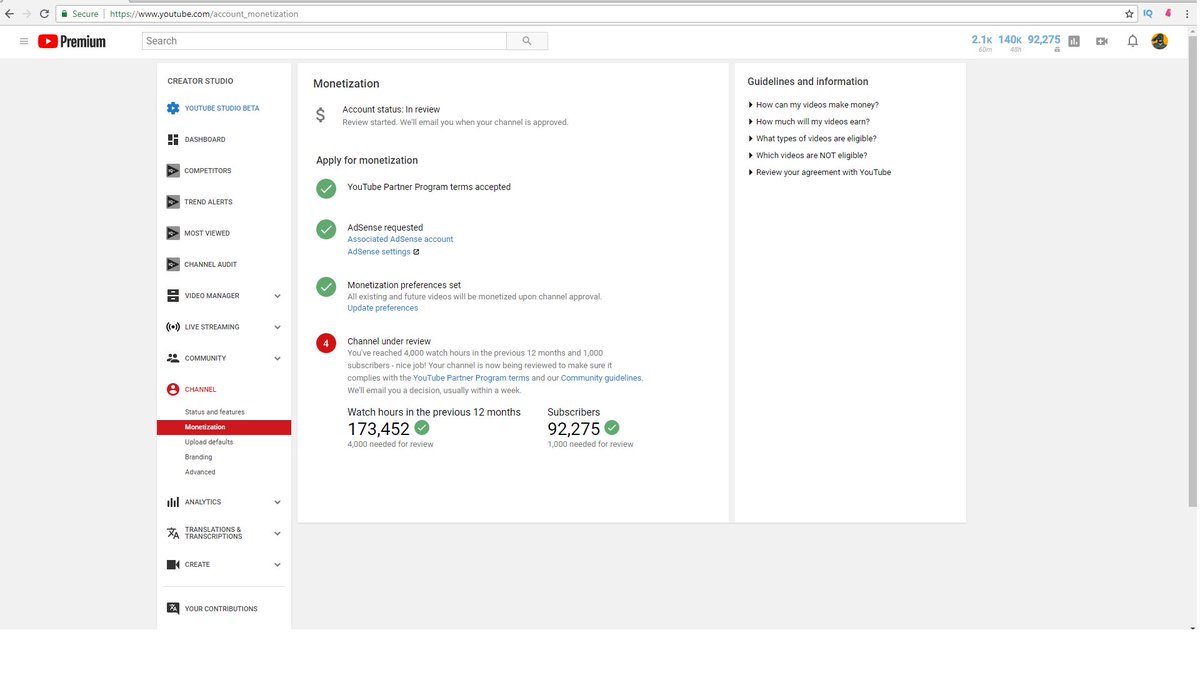1200x675 pixels.
Task: Click the red Channel person icon
Action: click(173, 389)
